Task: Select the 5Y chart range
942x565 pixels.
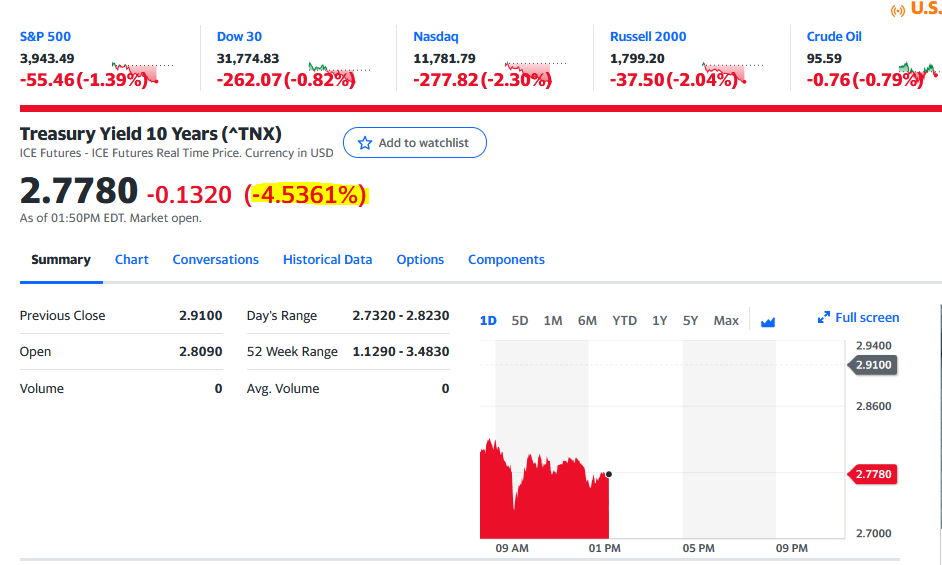Action: [690, 320]
